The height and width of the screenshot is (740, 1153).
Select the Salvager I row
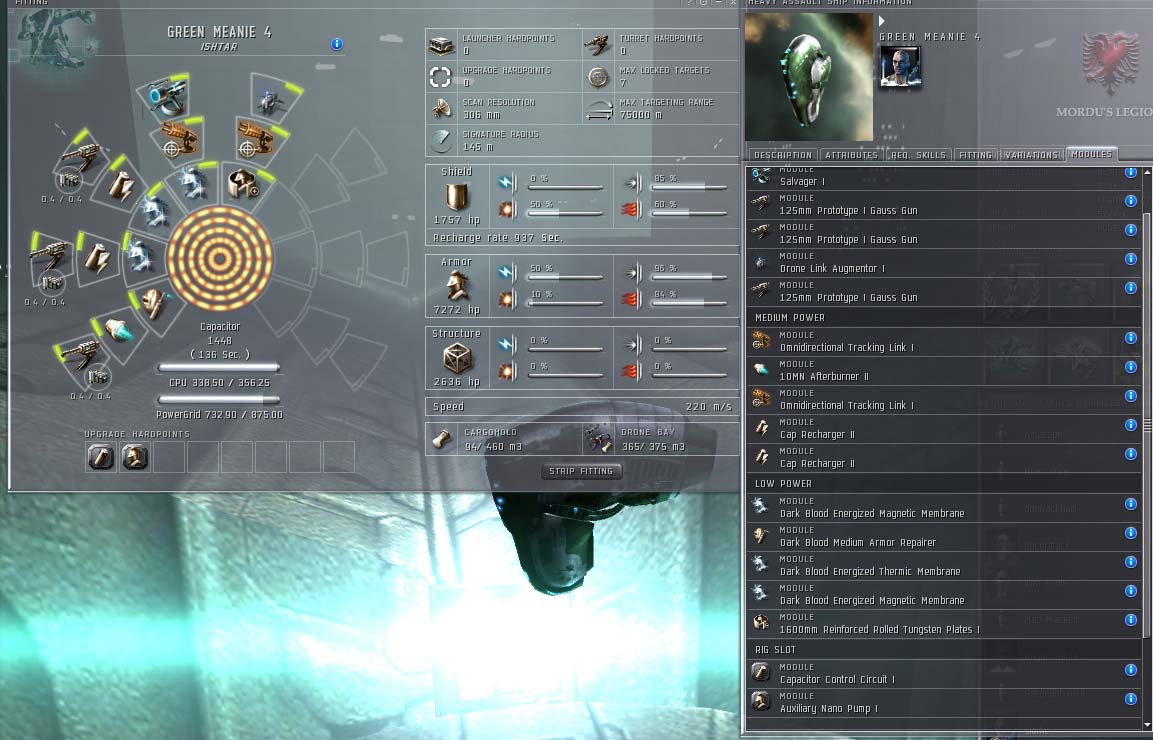(943, 177)
